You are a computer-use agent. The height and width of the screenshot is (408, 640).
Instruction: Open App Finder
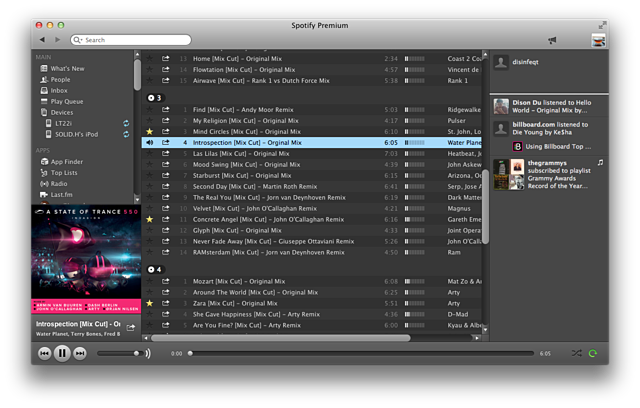click(x=62, y=162)
